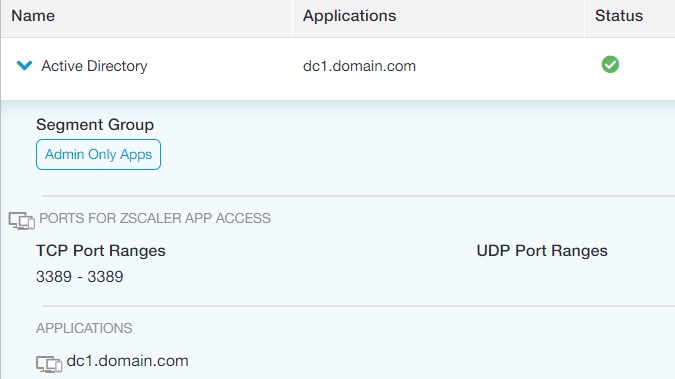The image size is (675, 379).
Task: Click the green status checkmark icon
Action: click(610, 65)
